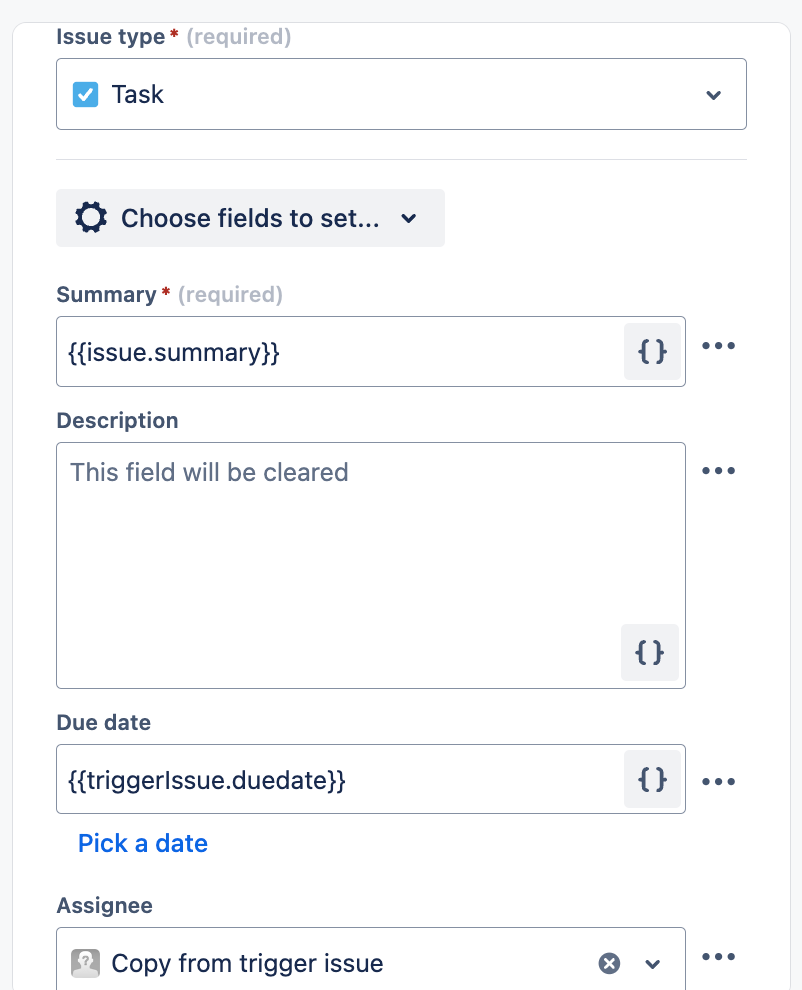Clear the Assignee selection with X icon
Screen dimensions: 802x990
tap(609, 963)
